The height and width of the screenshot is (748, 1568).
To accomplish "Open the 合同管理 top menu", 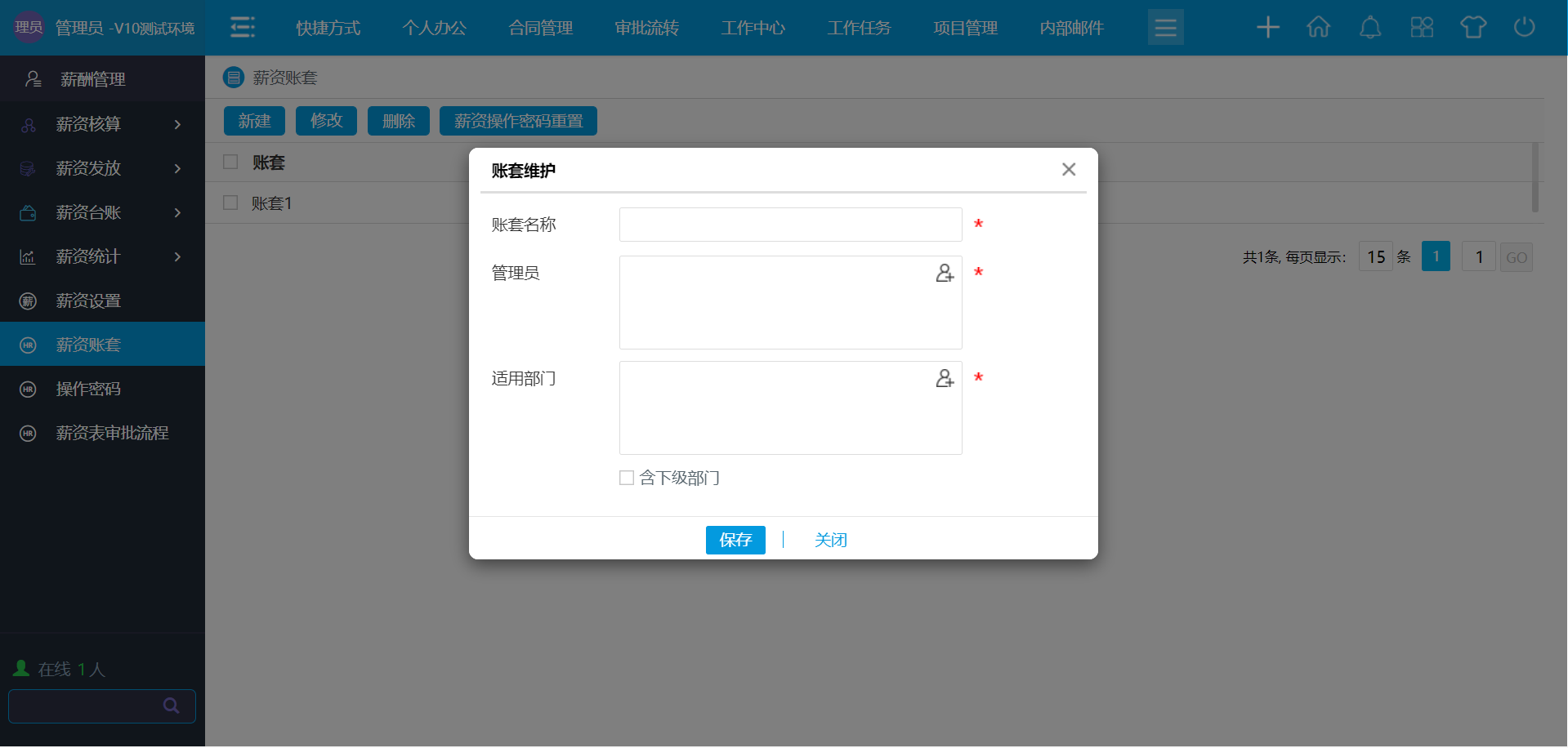I will [540, 28].
